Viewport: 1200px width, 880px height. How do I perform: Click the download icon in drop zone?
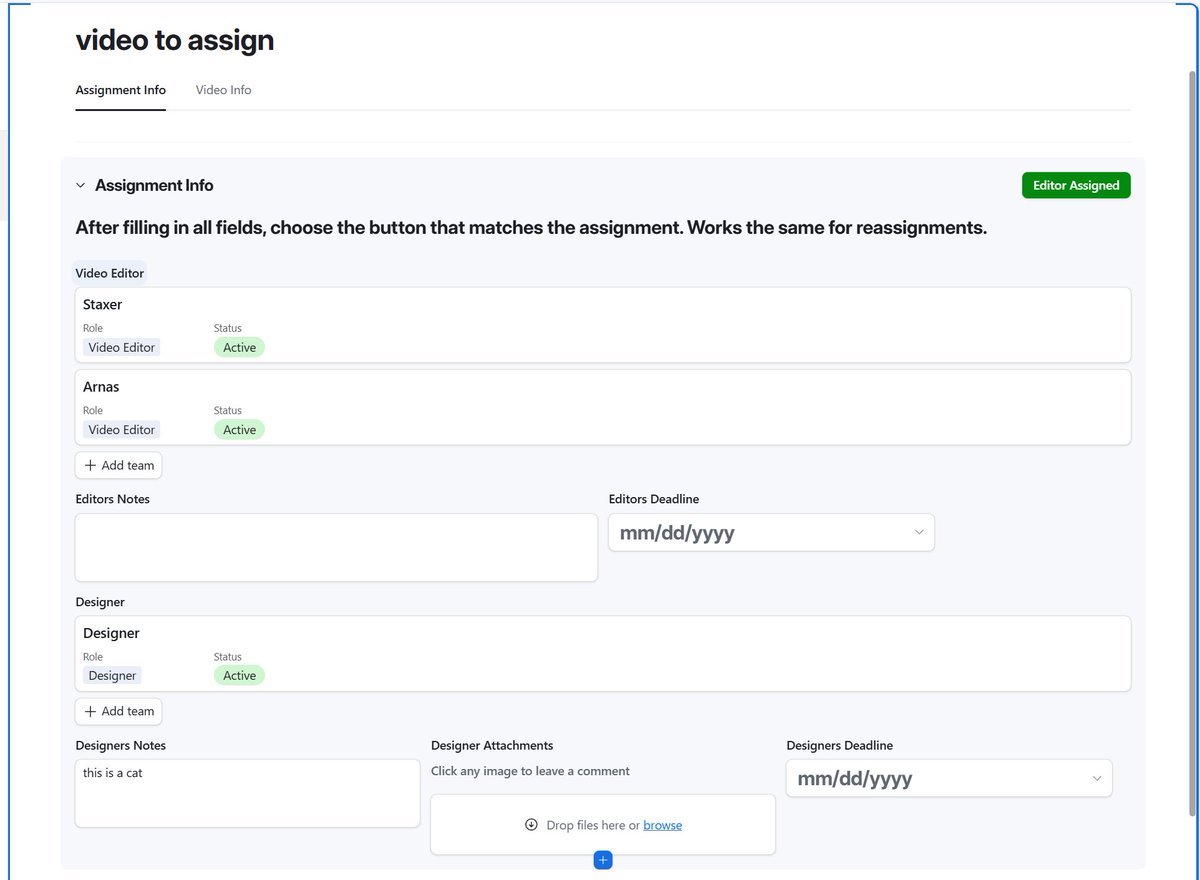coord(531,825)
